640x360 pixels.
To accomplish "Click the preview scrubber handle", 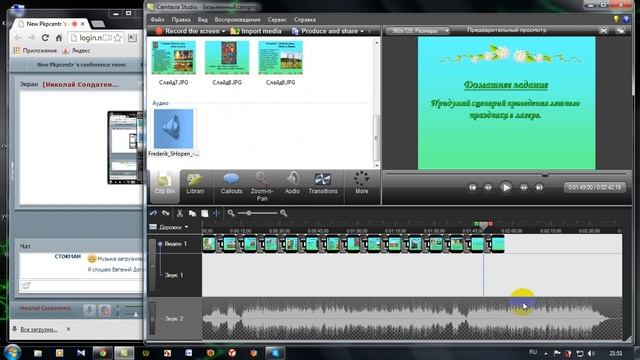I will point(544,175).
